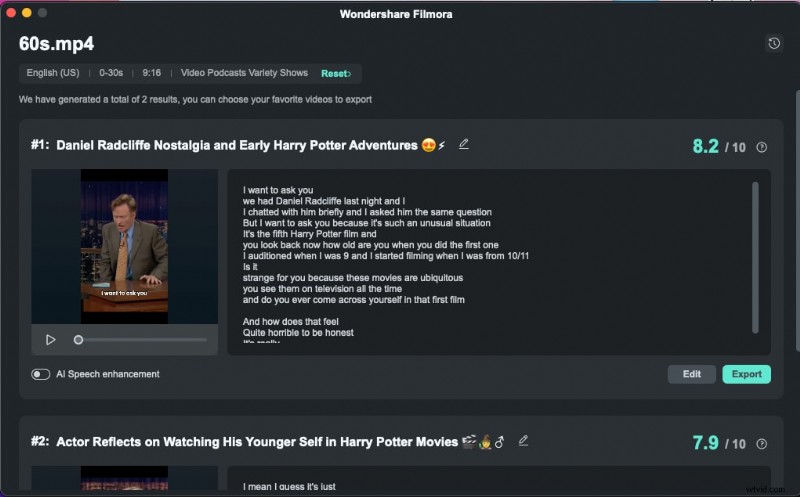Open help icon beside the 7.9 score

tap(762, 443)
